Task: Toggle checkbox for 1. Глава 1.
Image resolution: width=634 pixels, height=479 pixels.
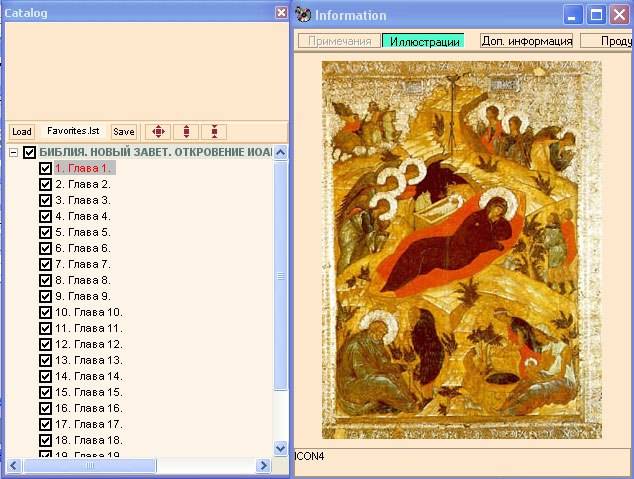Action: [45, 168]
